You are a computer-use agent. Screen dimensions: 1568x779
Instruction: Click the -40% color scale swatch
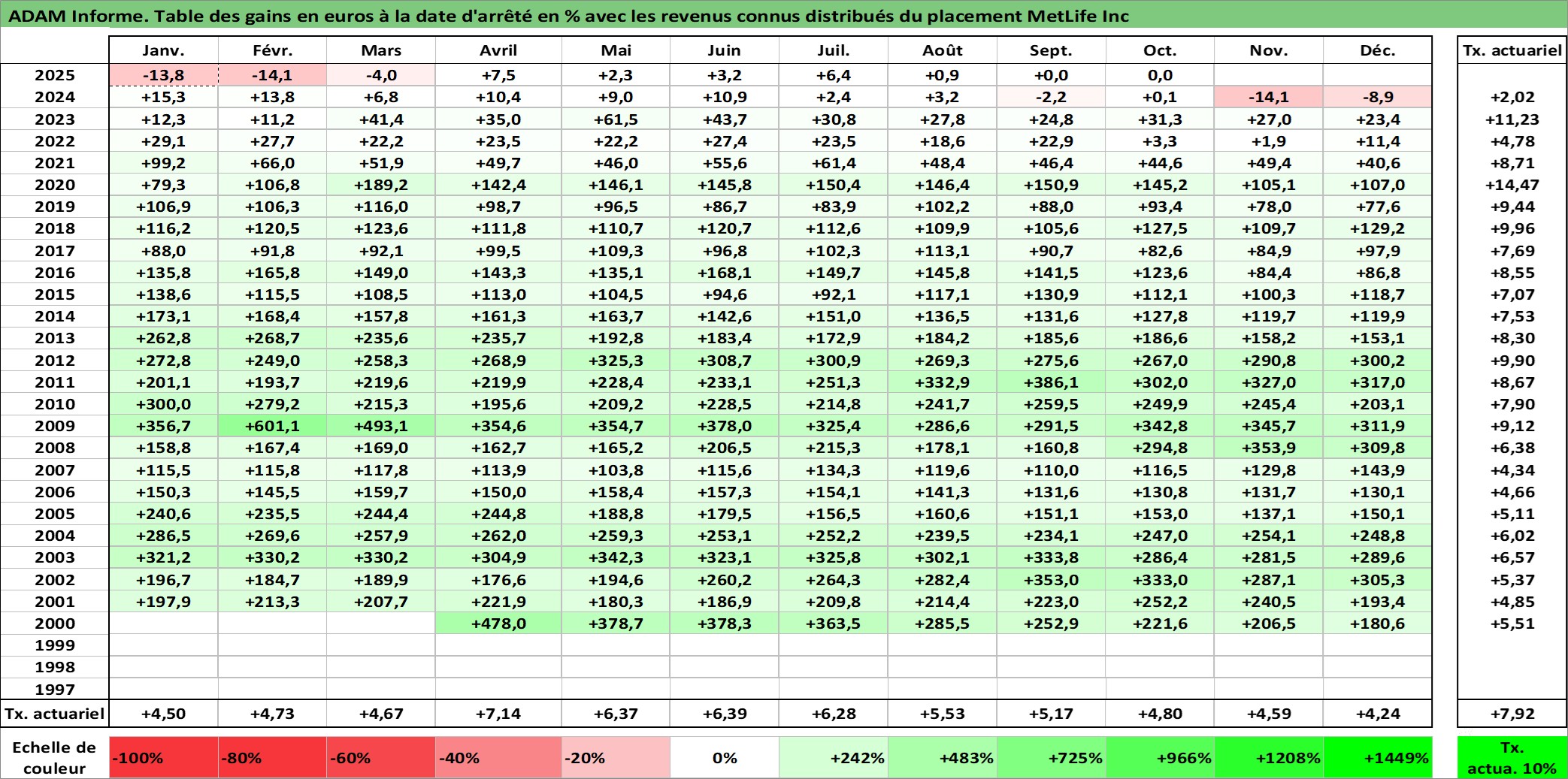pos(498,757)
